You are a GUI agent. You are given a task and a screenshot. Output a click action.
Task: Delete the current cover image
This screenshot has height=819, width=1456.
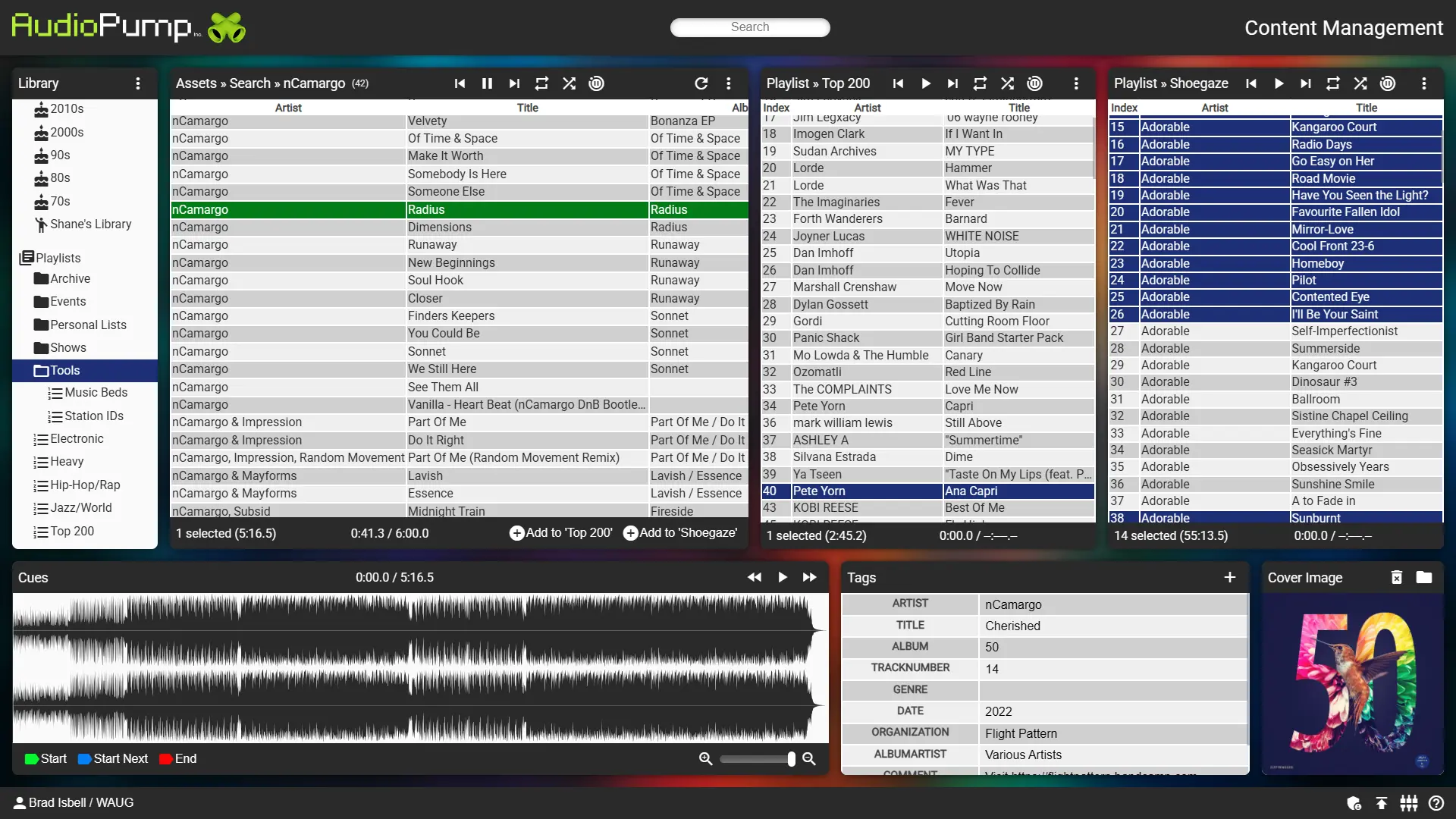coord(1398,577)
